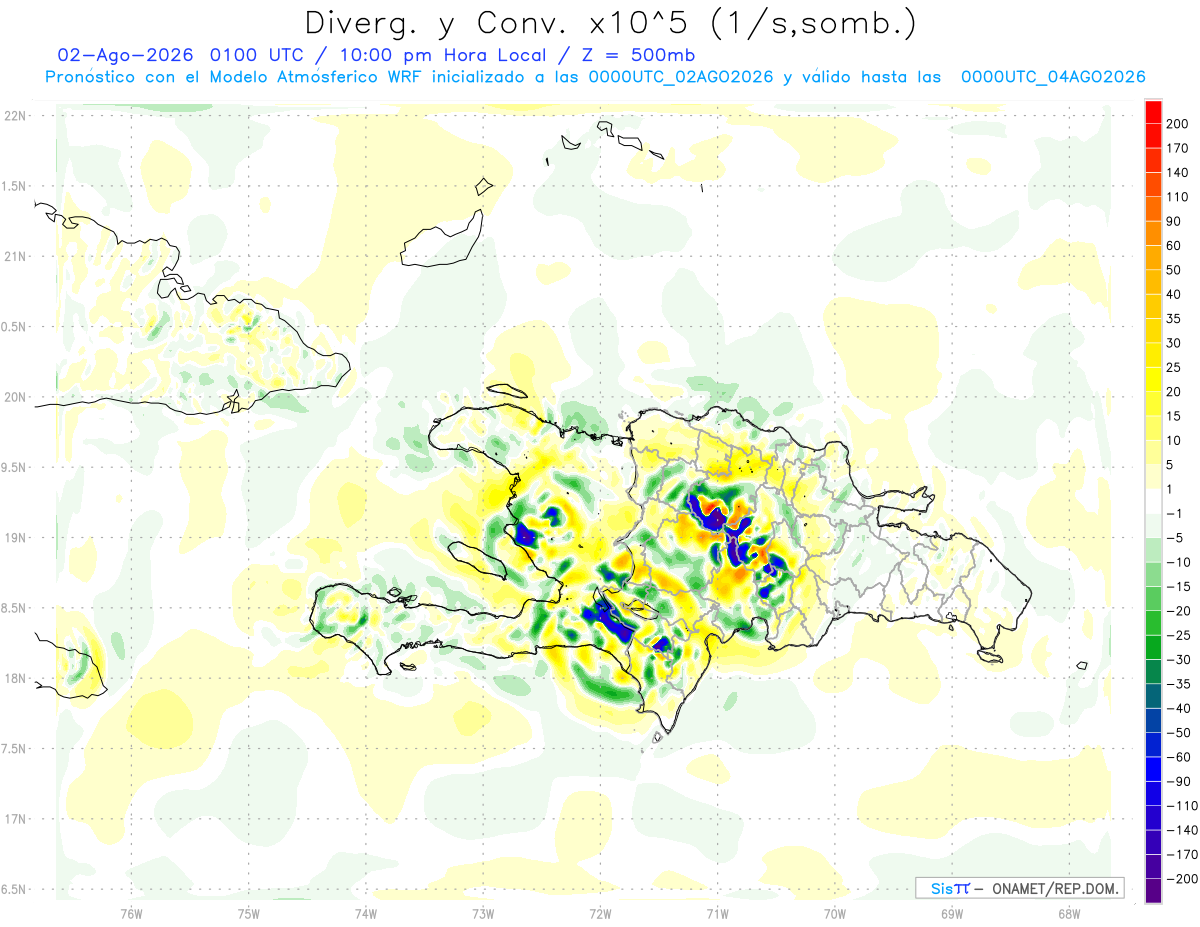Screen dimensions: 1200x927
Task: Click the '75W' longitude label
Action: [249, 914]
